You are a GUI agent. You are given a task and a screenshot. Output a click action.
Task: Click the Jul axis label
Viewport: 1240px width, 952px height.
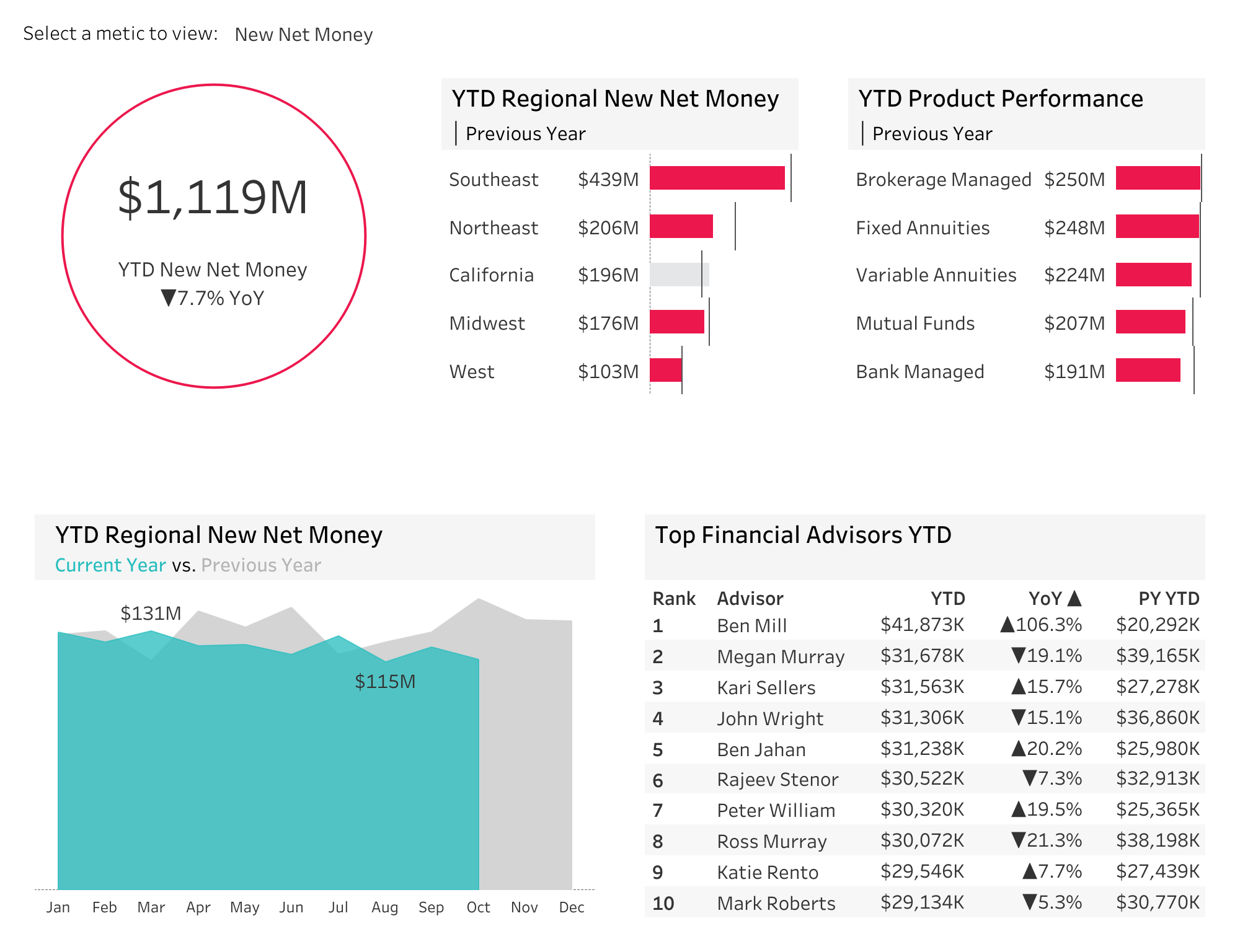pos(339,907)
